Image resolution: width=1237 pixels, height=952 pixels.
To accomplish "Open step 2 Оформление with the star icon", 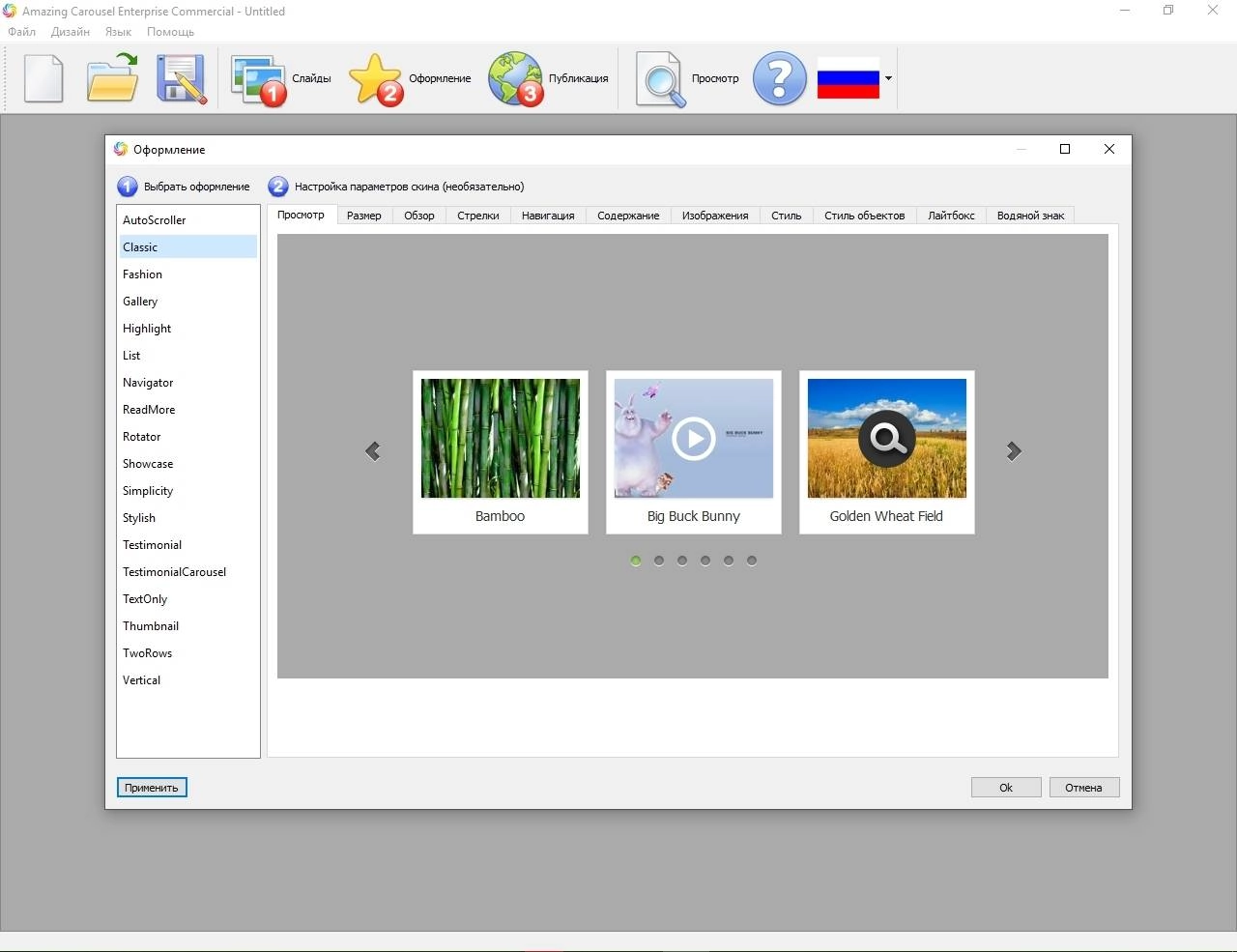I will pyautogui.click(x=411, y=78).
